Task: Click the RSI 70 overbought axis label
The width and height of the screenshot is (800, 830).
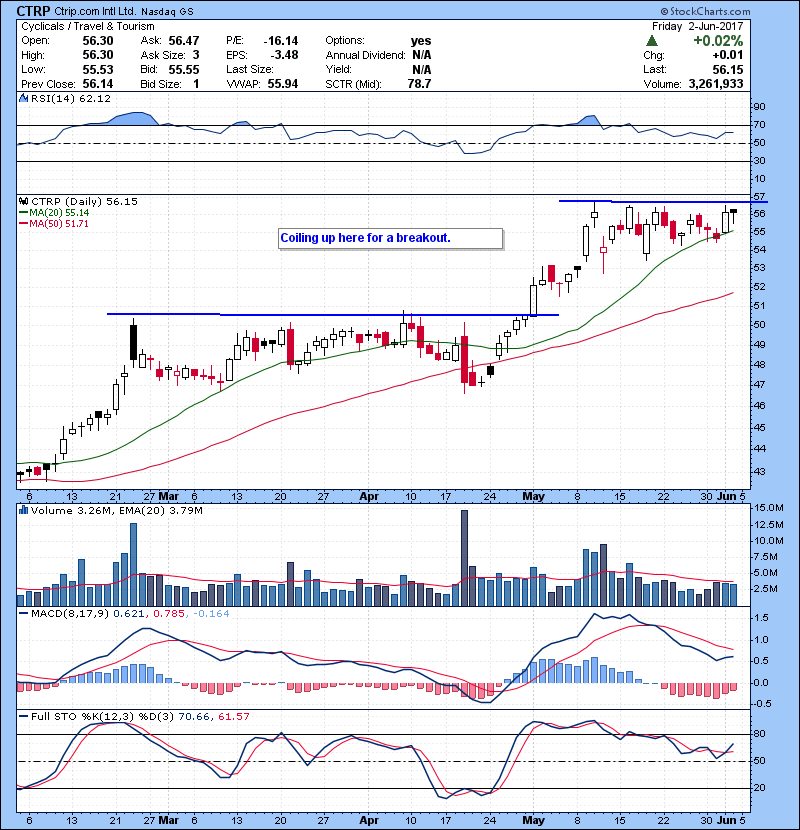Action: pos(759,125)
